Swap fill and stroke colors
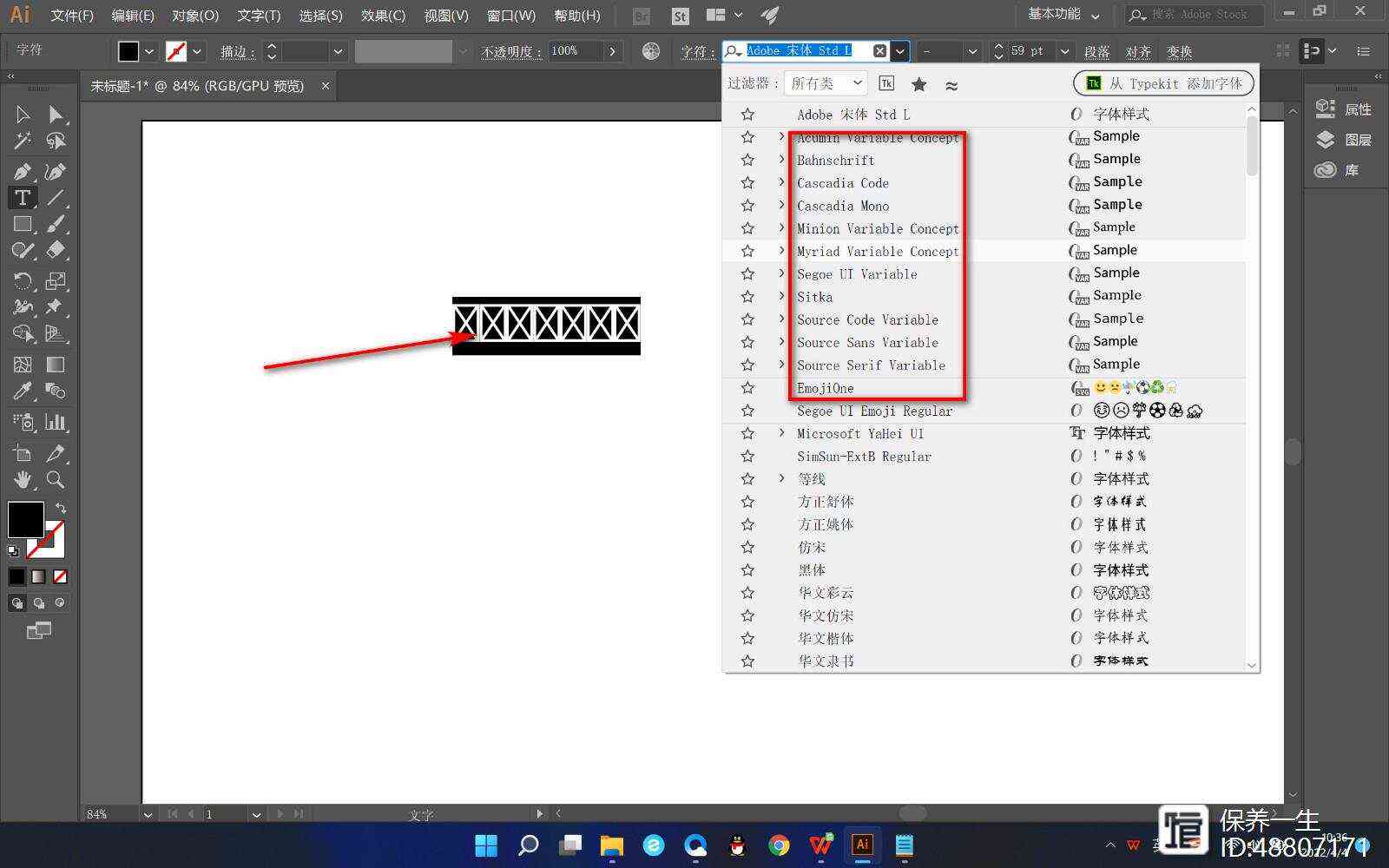Screen dimensions: 1389x868 point(61,508)
